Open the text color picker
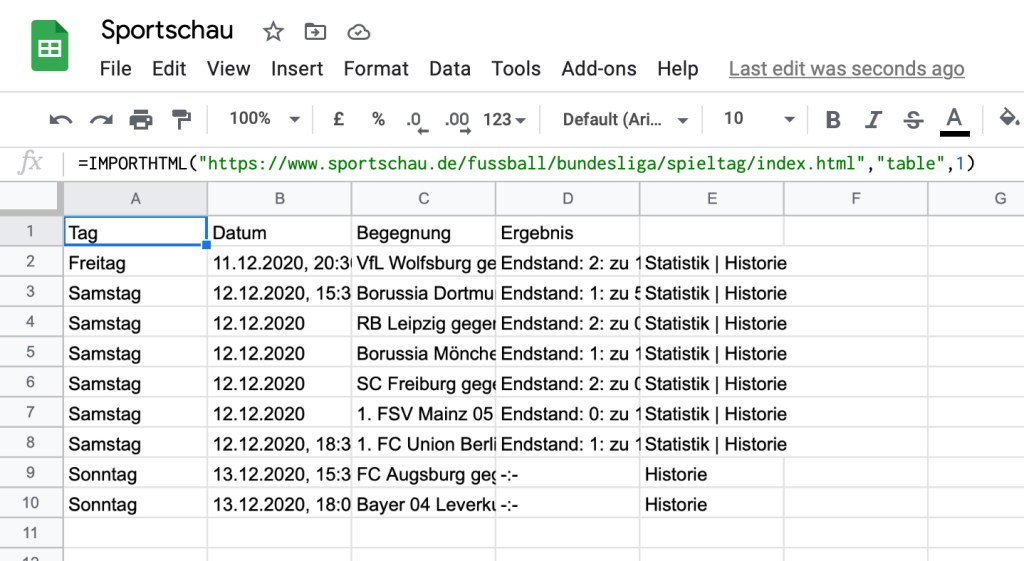Image resolution: width=1024 pixels, height=561 pixels. pos(954,121)
